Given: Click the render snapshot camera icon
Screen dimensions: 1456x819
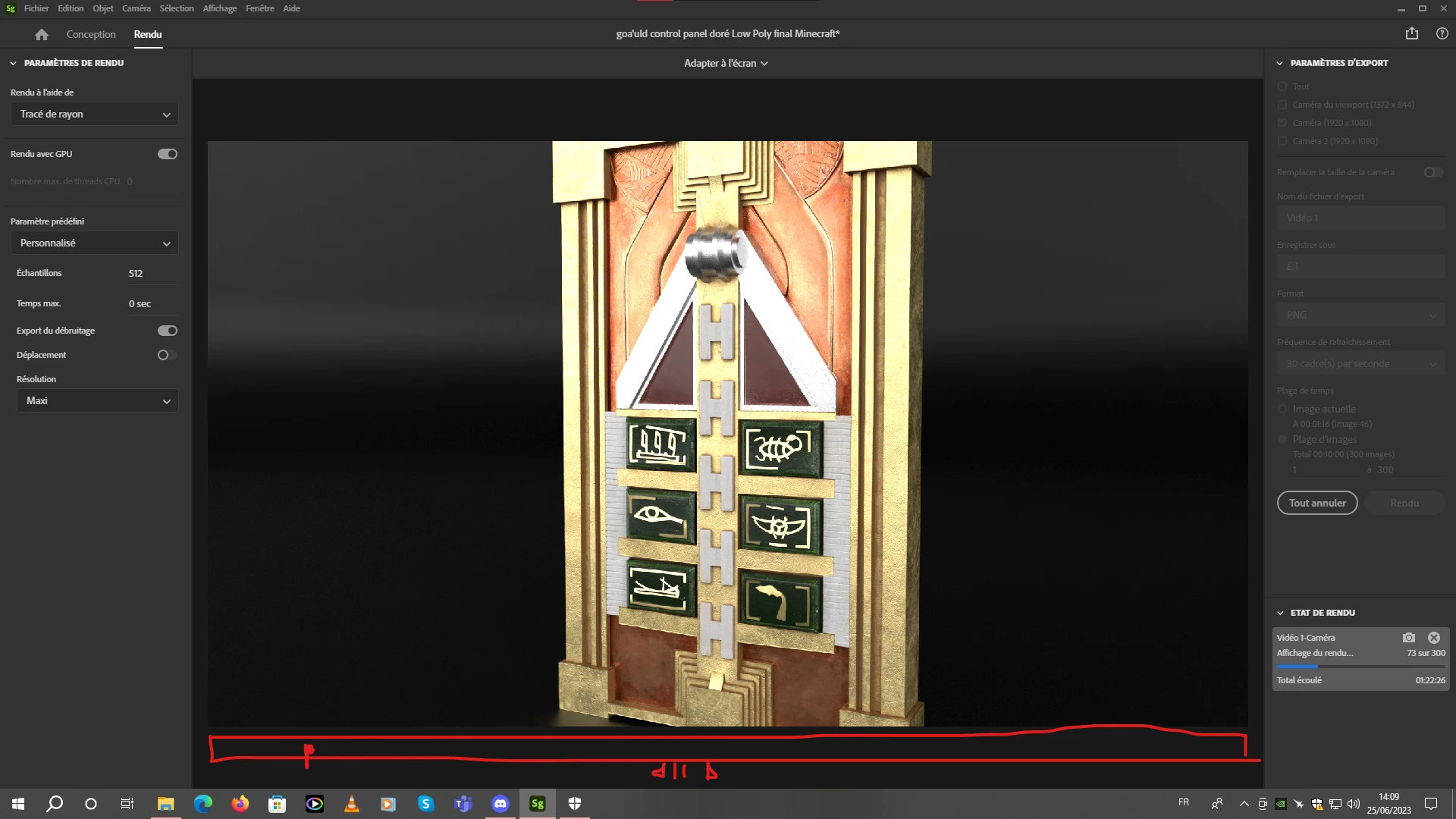Looking at the screenshot, I should [x=1408, y=638].
